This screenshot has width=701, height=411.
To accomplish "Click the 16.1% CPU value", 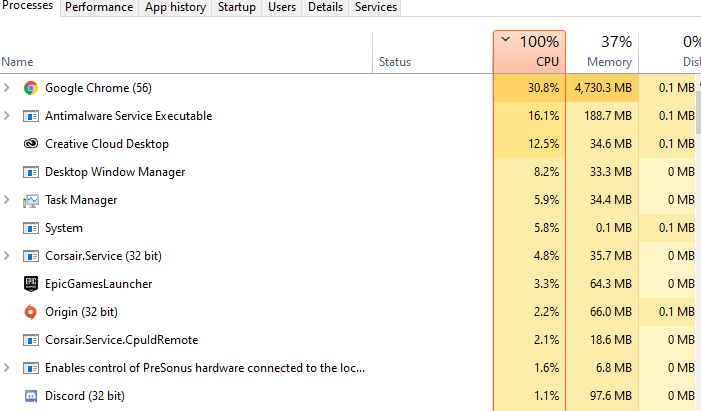I will pyautogui.click(x=543, y=116).
